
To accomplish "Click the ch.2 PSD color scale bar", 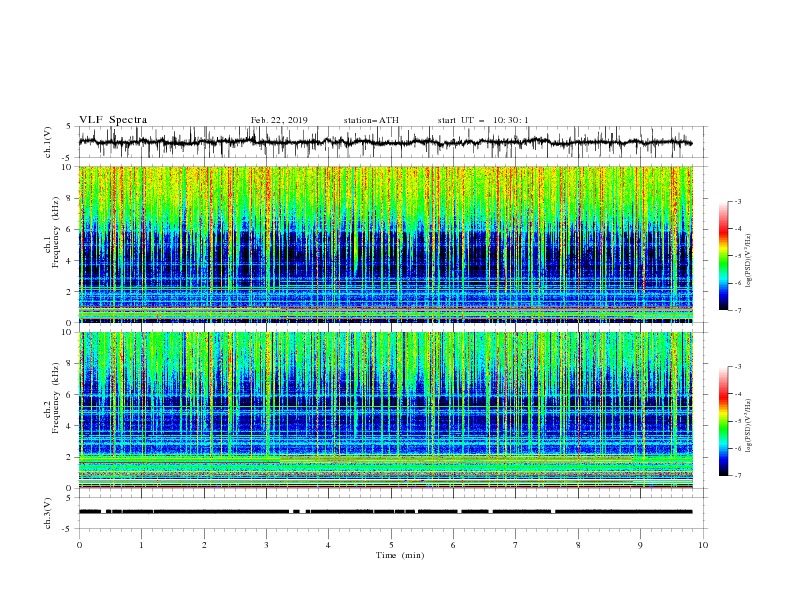I will pos(724,421).
